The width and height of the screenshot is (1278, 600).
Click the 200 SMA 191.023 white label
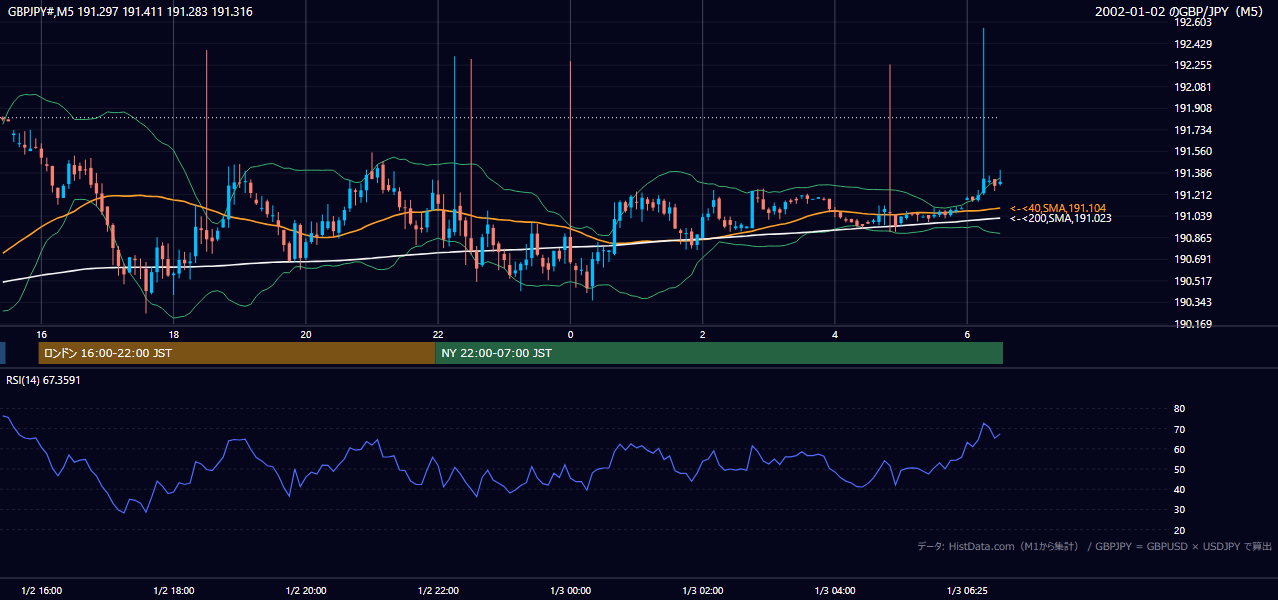click(1060, 218)
